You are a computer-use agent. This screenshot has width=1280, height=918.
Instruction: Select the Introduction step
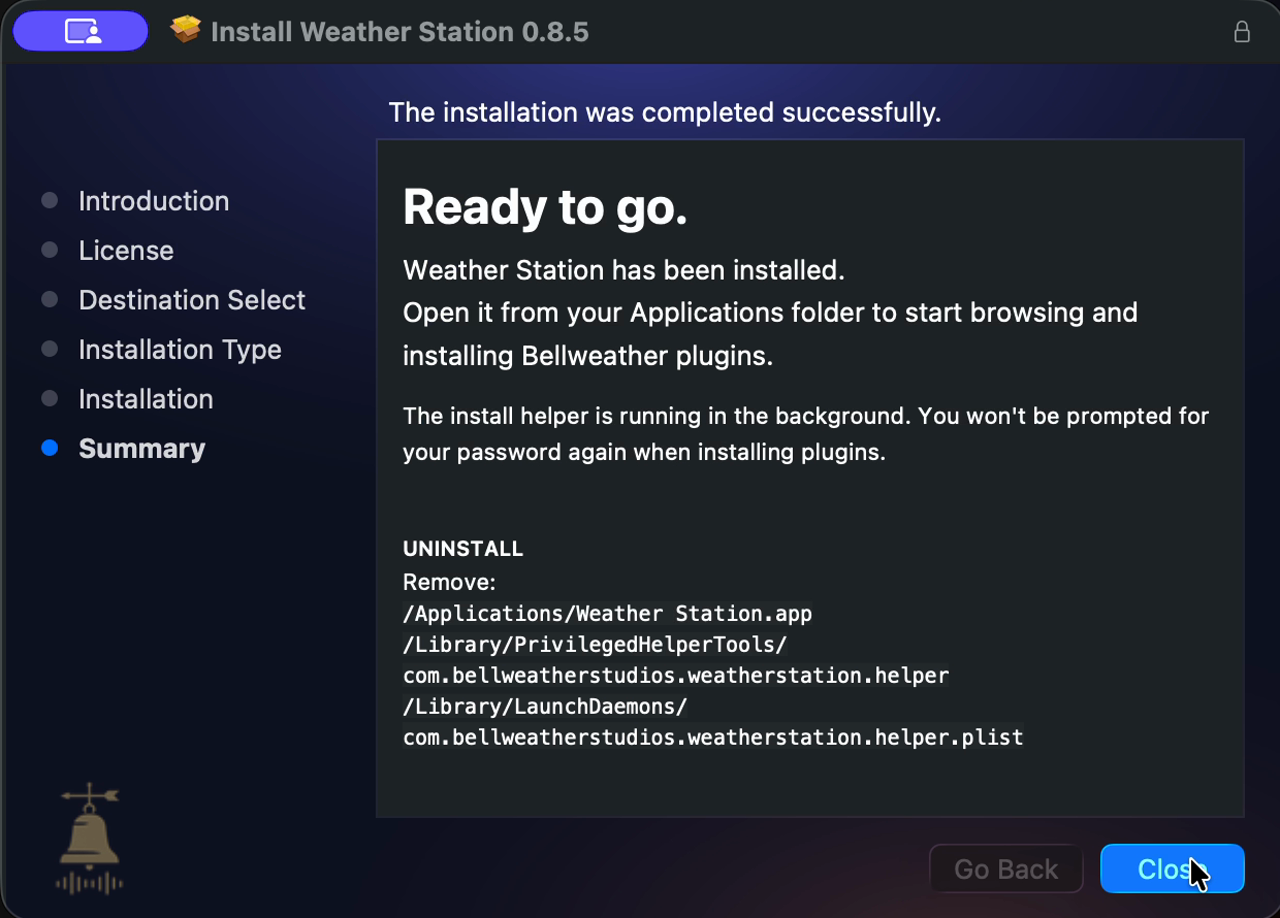[x=153, y=201]
